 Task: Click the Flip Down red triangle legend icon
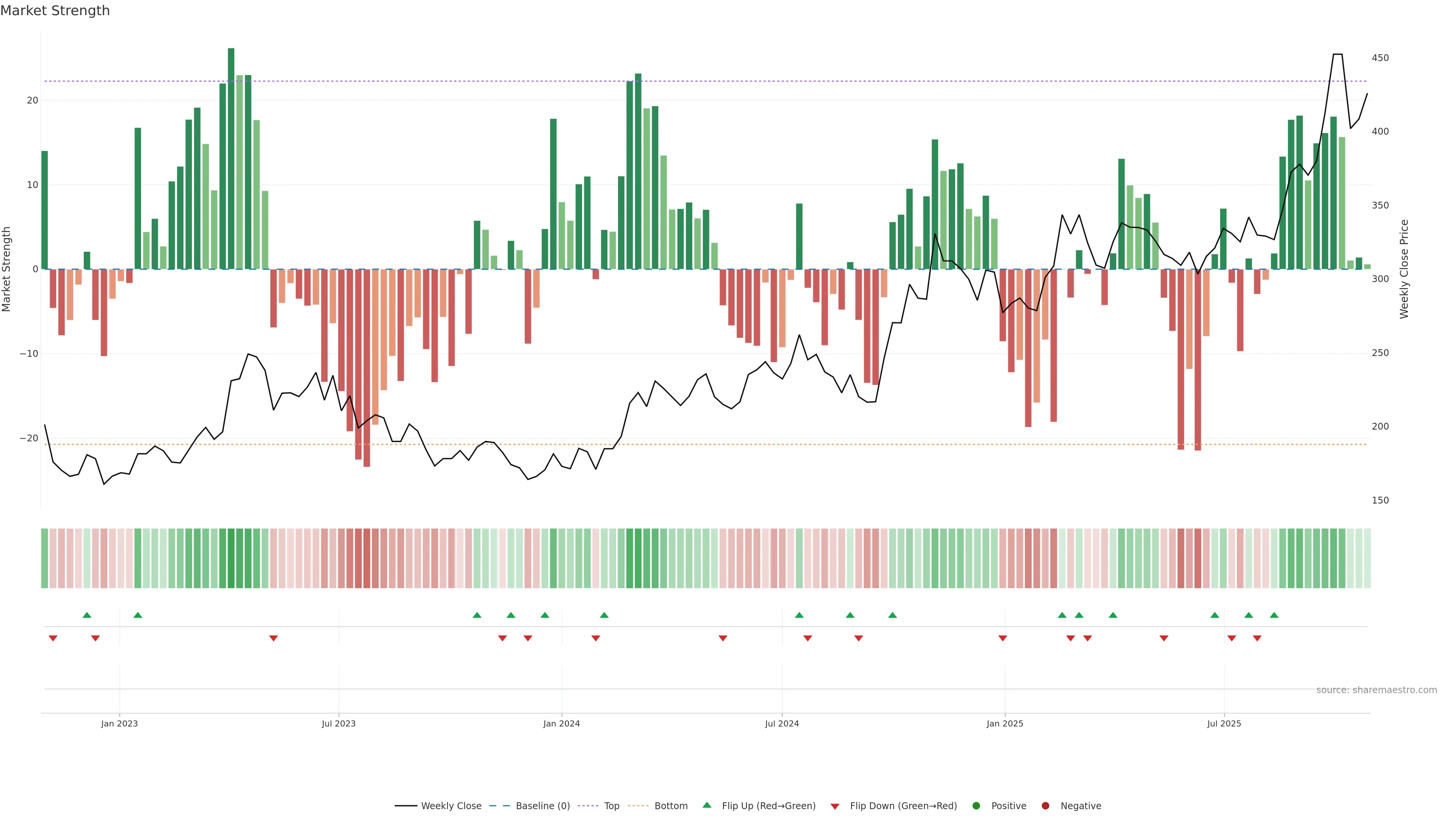coord(835,806)
